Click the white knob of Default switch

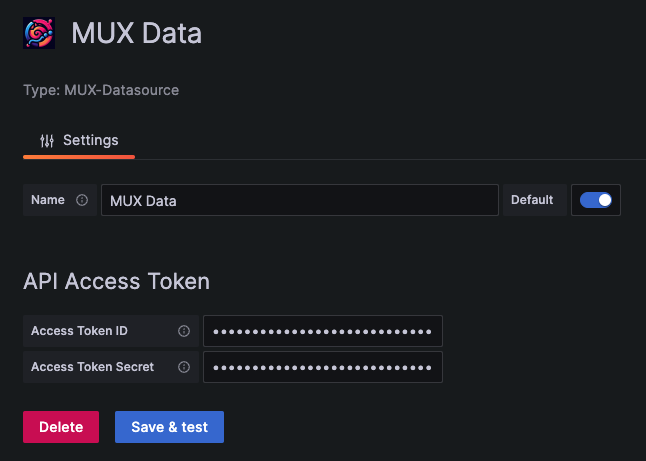pos(604,200)
